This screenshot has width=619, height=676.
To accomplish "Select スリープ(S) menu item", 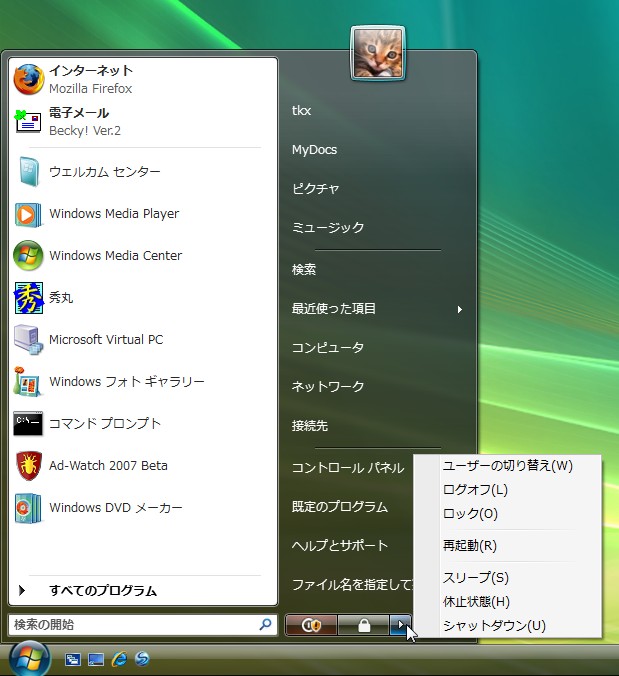I will (x=507, y=577).
